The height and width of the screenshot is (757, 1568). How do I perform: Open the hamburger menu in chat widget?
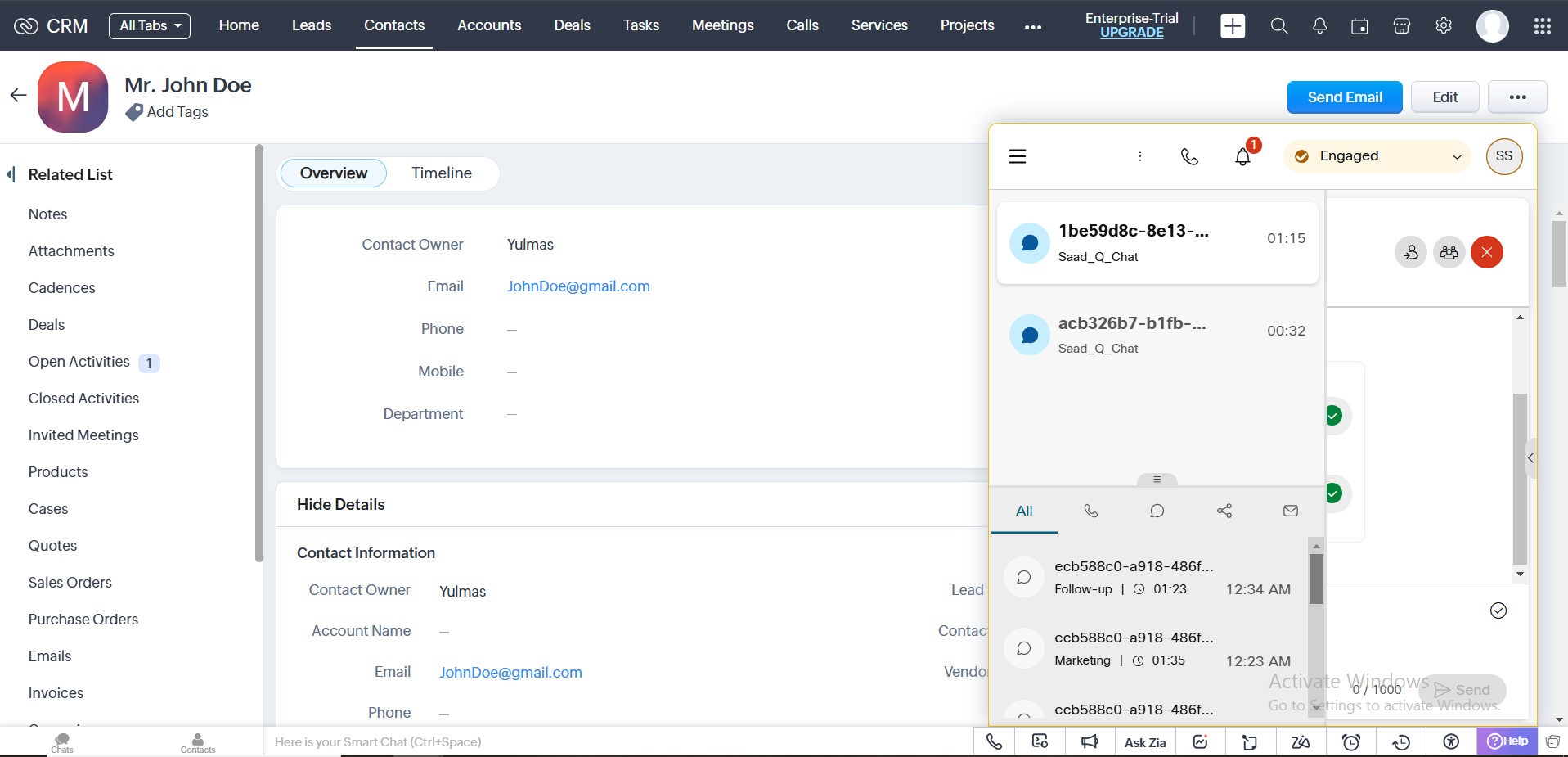pyautogui.click(x=1018, y=156)
